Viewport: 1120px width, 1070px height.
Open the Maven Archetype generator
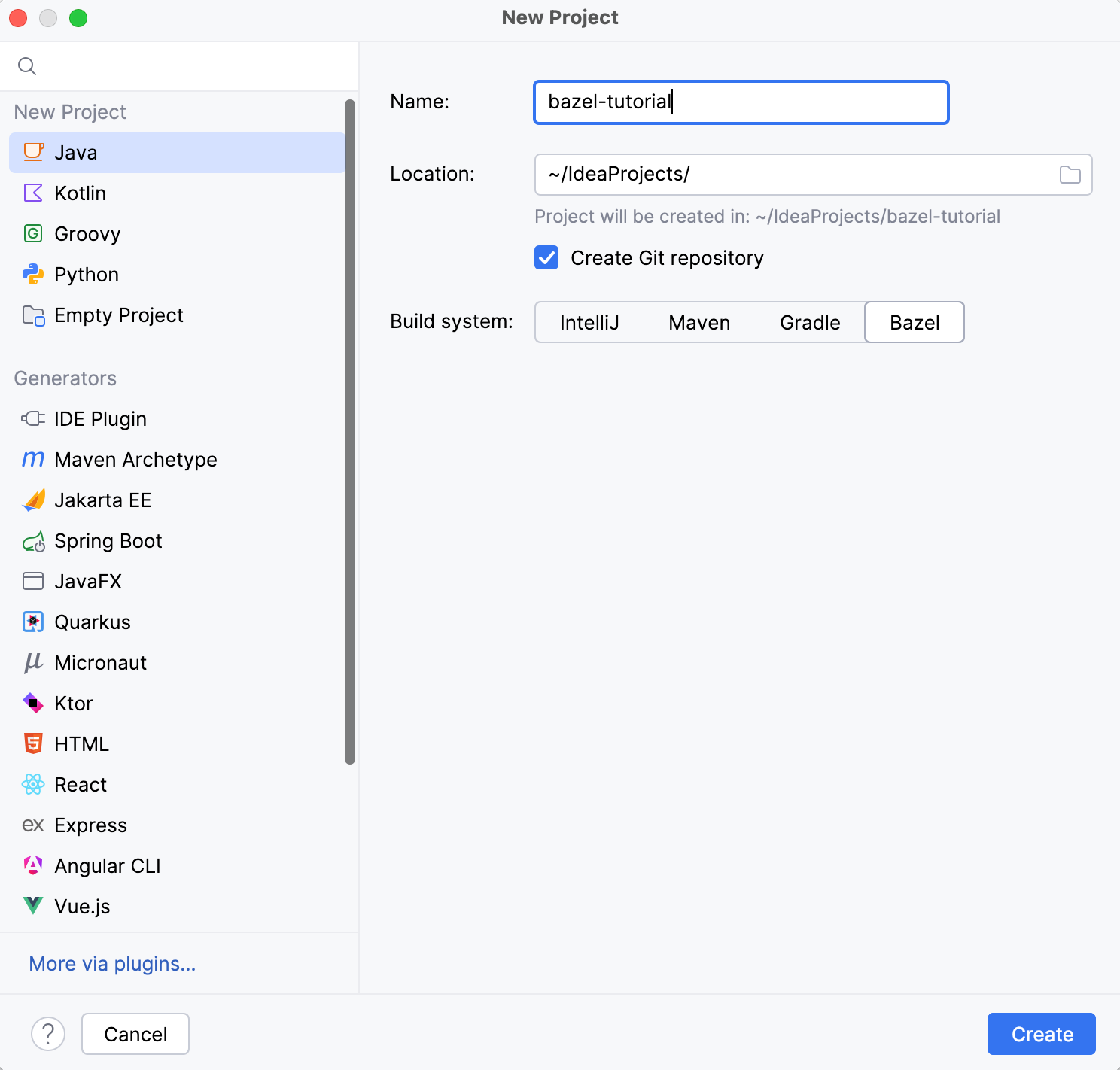pyautogui.click(x=135, y=460)
